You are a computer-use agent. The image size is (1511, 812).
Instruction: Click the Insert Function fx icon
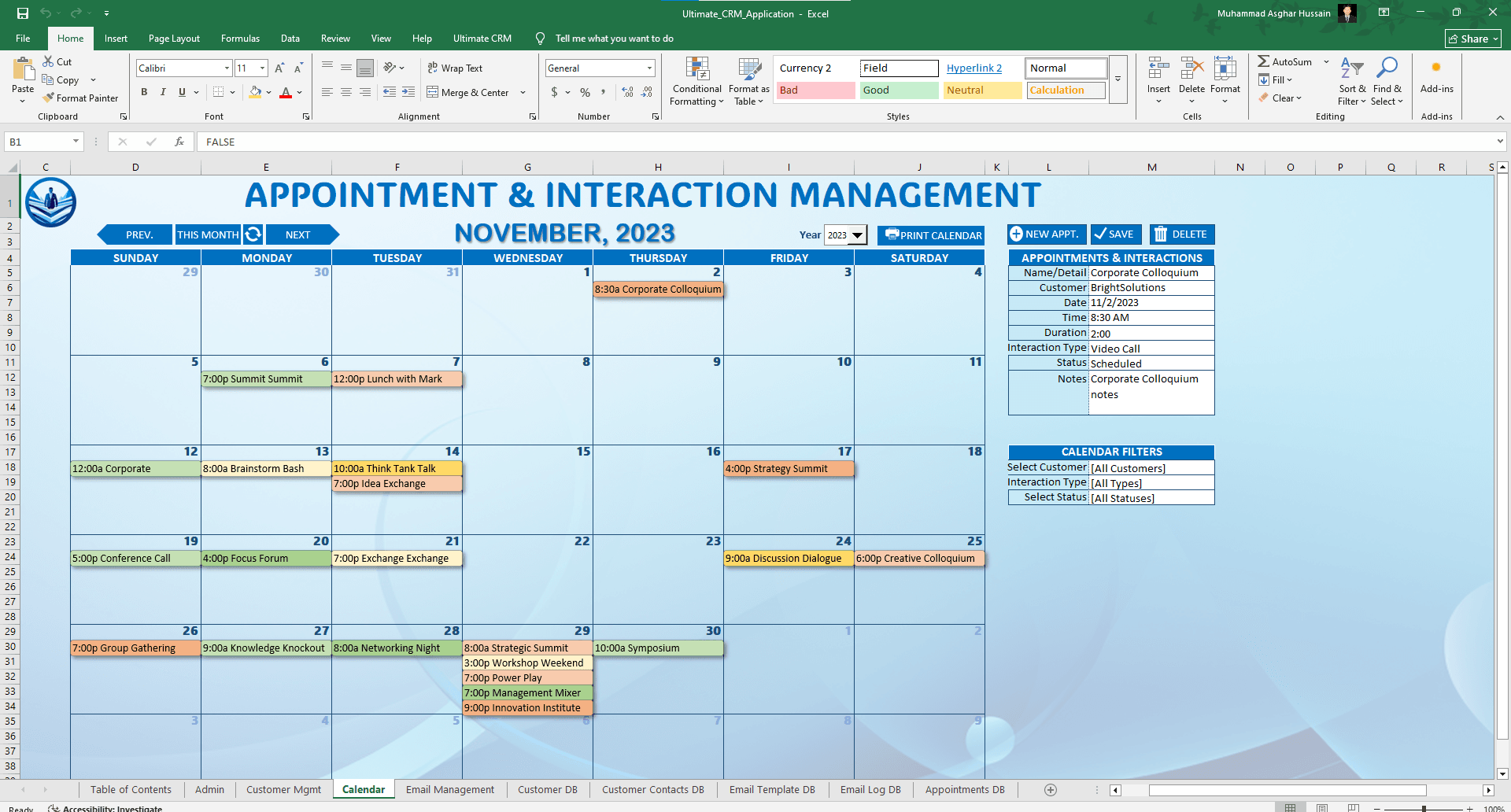point(179,142)
